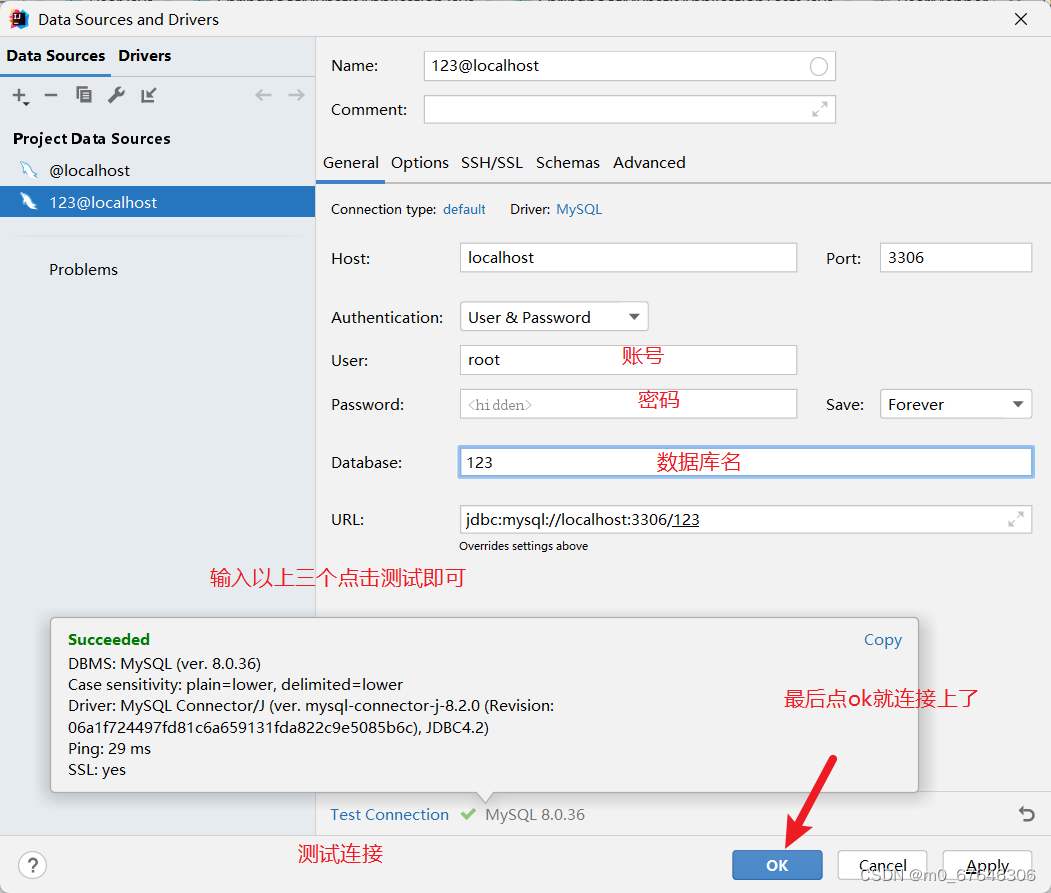Click Project Data Sources heading
1051x893 pixels.
click(x=92, y=139)
